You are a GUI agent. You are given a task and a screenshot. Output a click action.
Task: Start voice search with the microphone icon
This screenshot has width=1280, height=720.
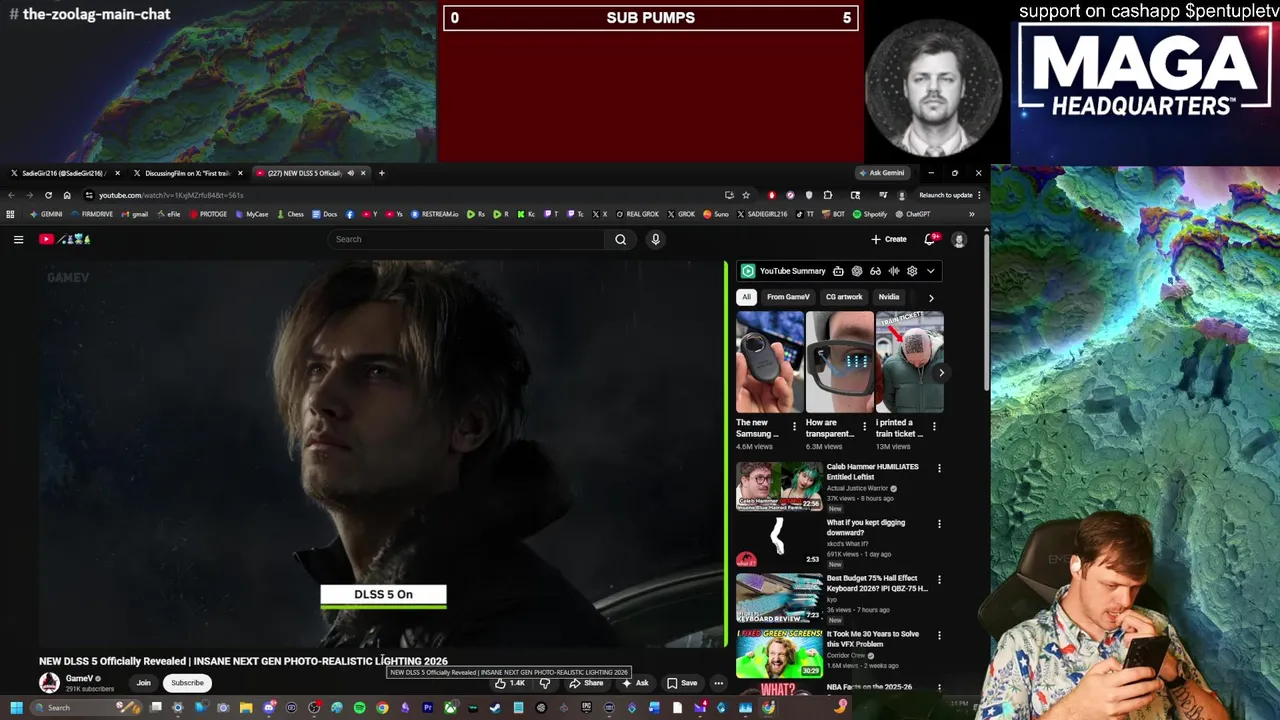click(655, 239)
